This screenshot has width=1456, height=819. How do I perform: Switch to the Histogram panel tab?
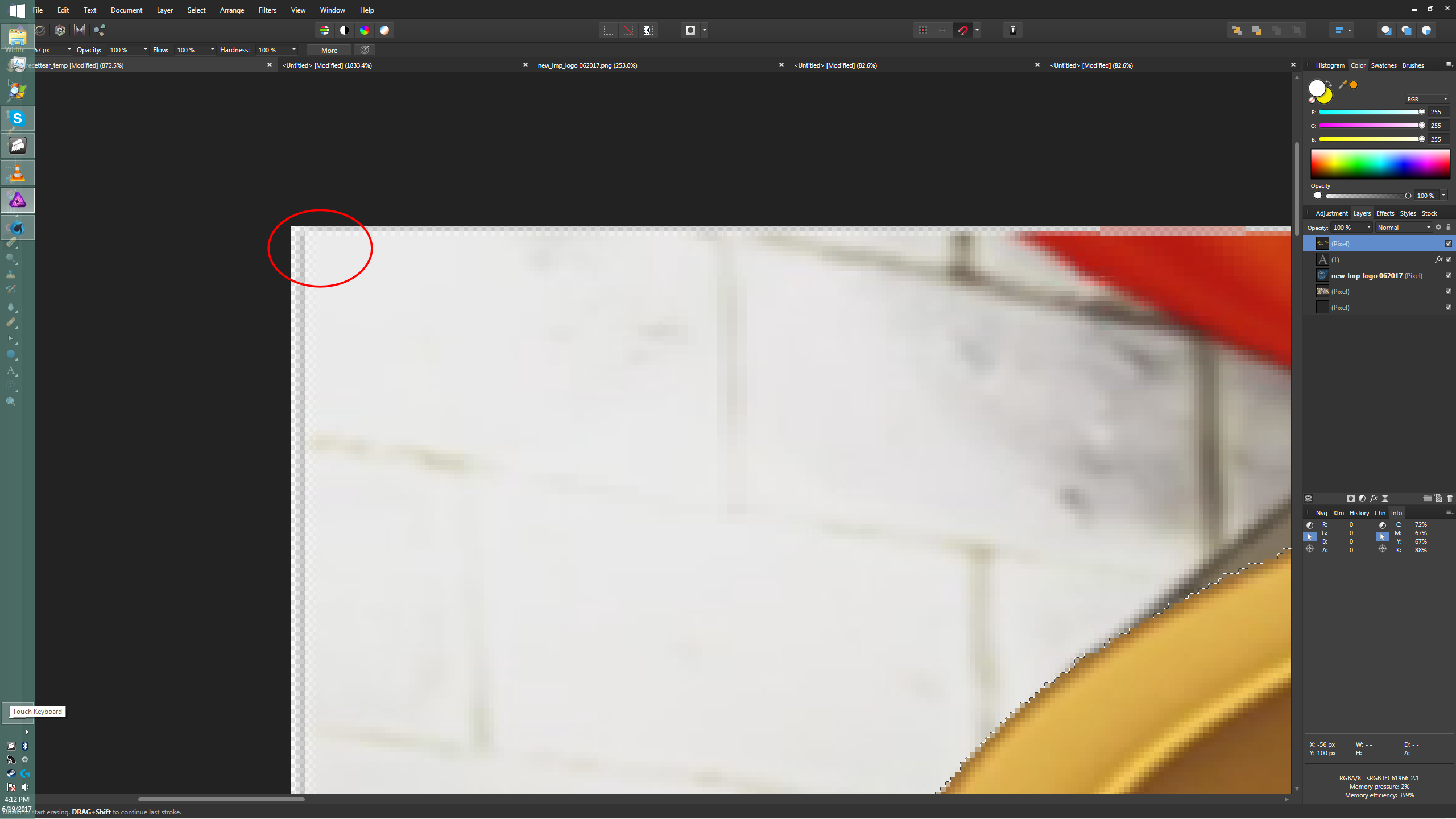pyautogui.click(x=1330, y=65)
